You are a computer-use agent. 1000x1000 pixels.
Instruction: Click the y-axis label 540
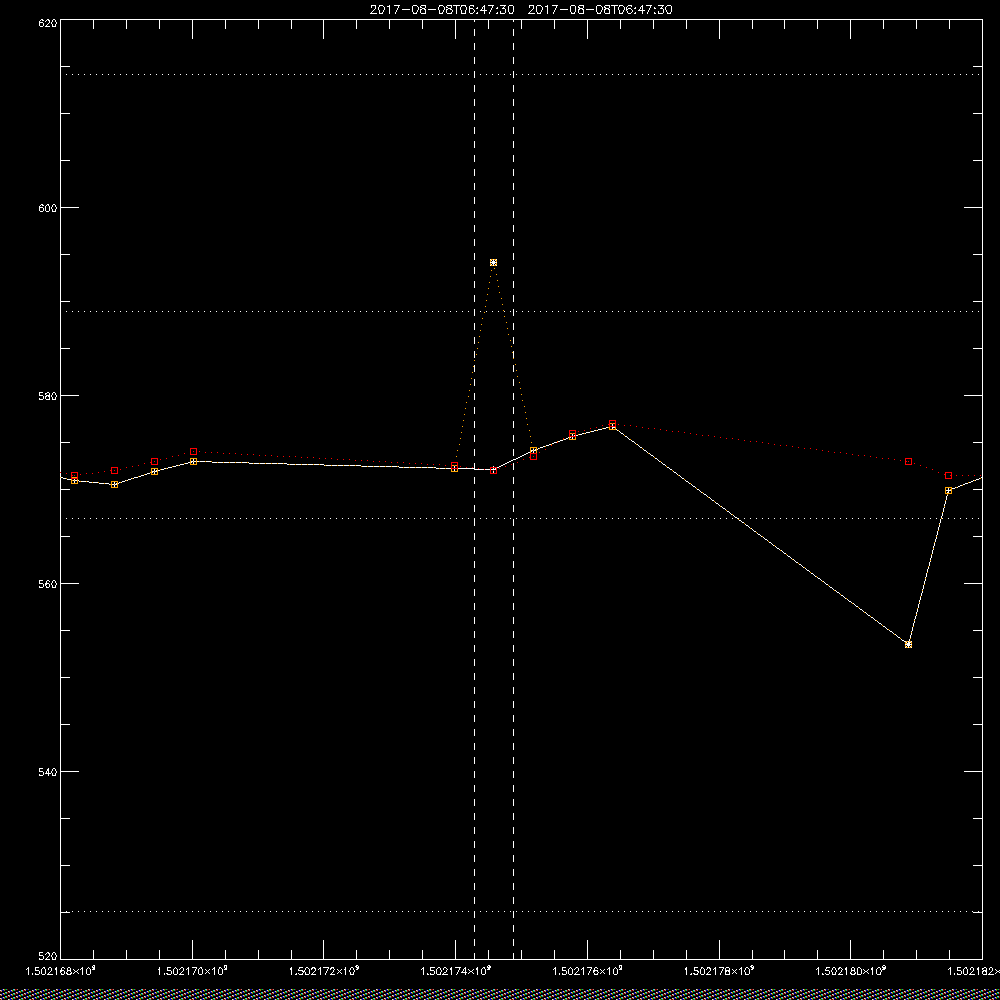pyautogui.click(x=48, y=772)
